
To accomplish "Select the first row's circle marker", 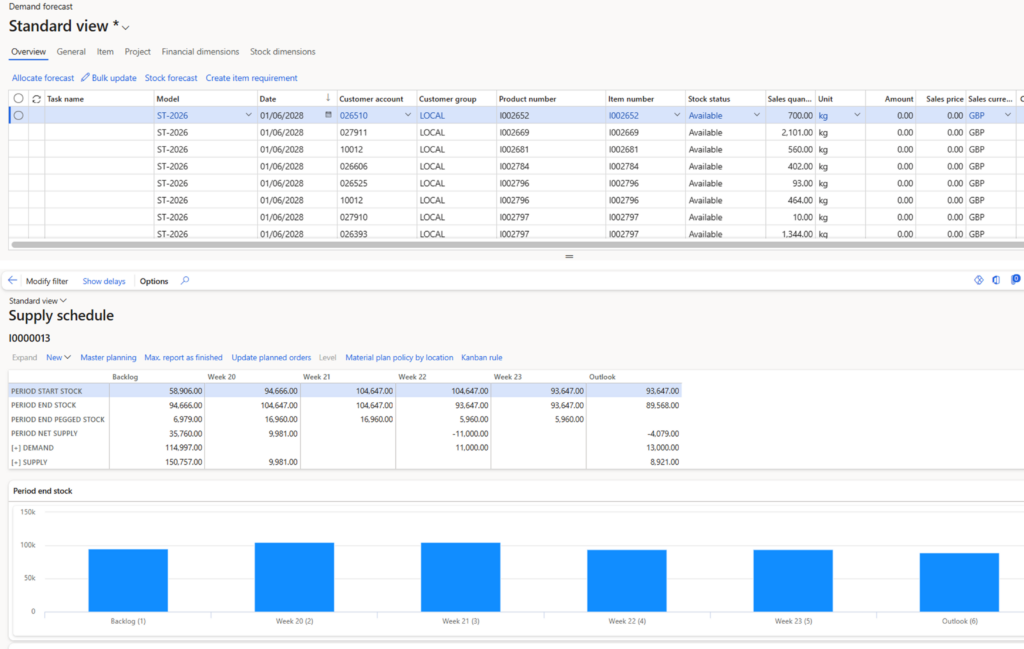I will [x=18, y=115].
